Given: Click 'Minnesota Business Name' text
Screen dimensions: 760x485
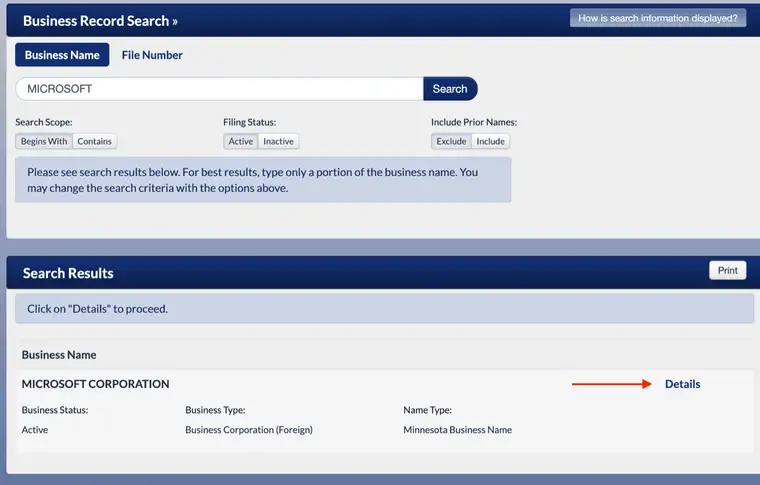Looking at the screenshot, I should click(458, 430).
